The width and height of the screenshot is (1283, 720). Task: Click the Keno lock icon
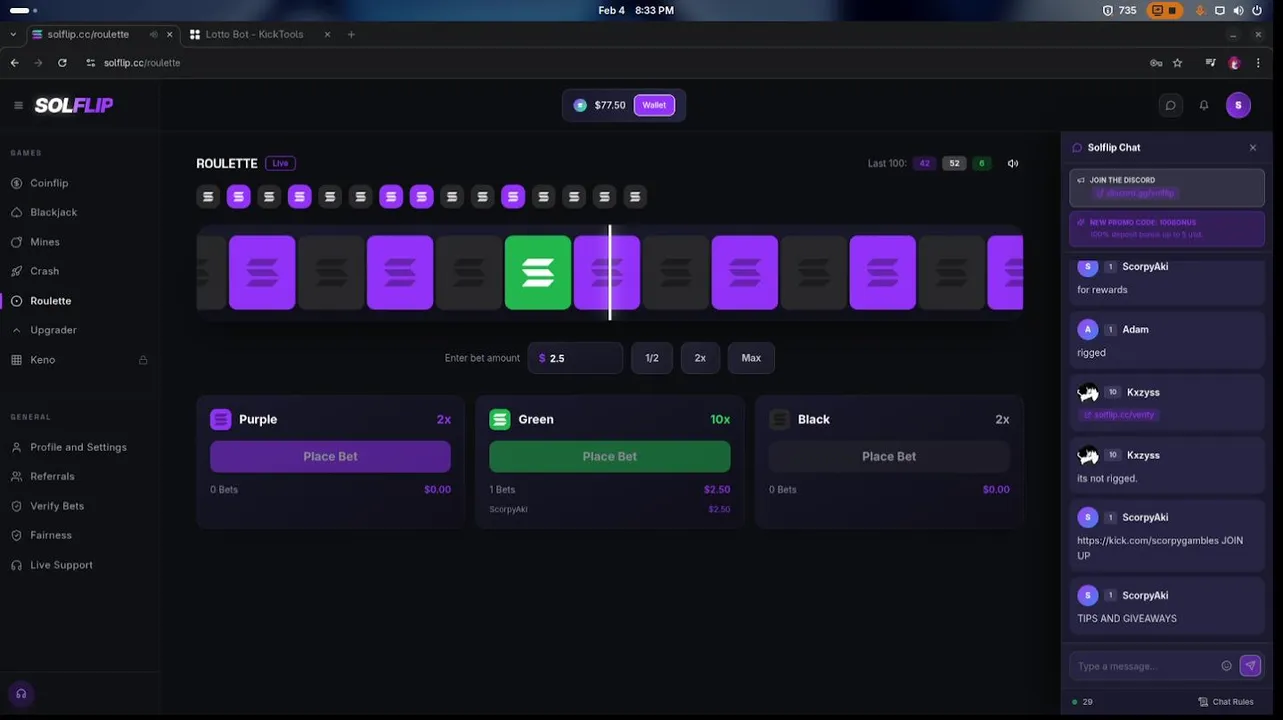point(143,360)
